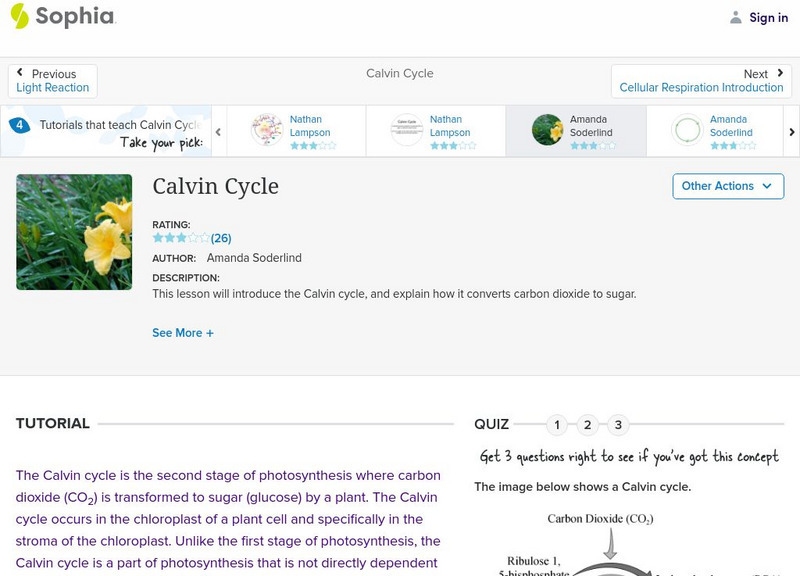Go to Next lesson Cellular Respiration Introduction
This screenshot has height=576, width=800.
[x=701, y=81]
